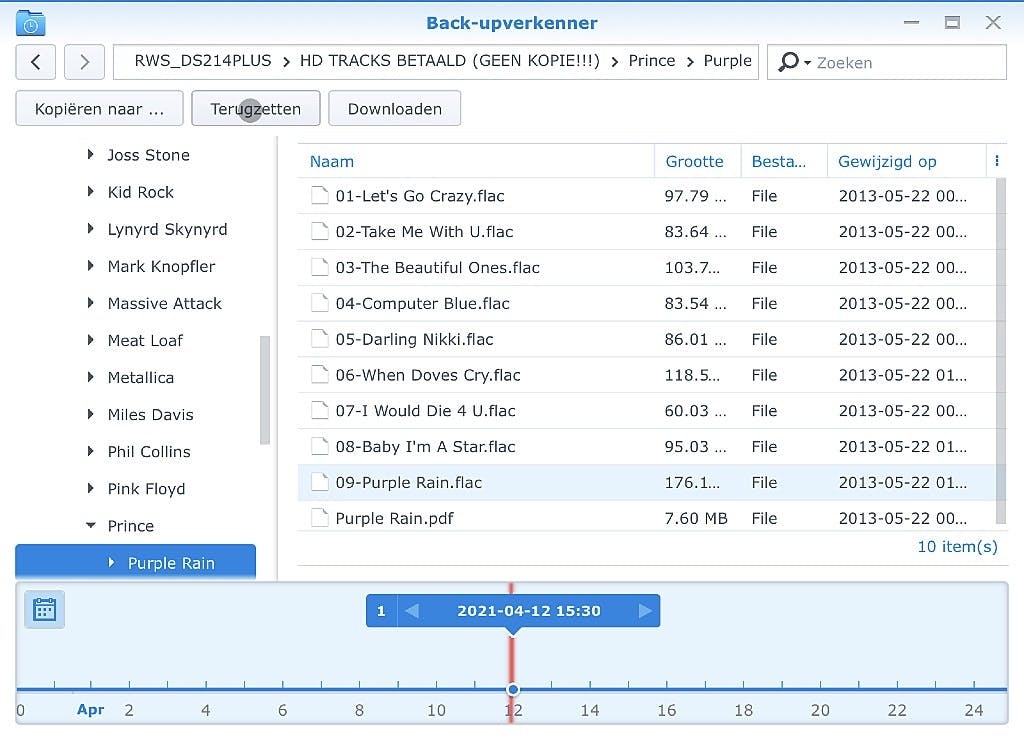This screenshot has height=740, width=1024.
Task: Click file icon of 06-When Doves Cry.flac
Action: click(x=319, y=374)
